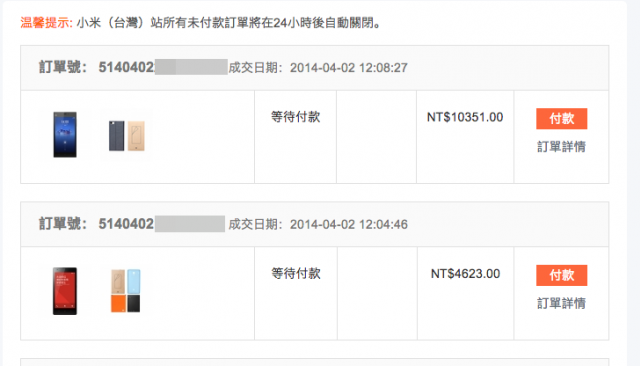Click the four colored back covers thumbnail
Screen dimensions: 640x366
[x=126, y=291]
